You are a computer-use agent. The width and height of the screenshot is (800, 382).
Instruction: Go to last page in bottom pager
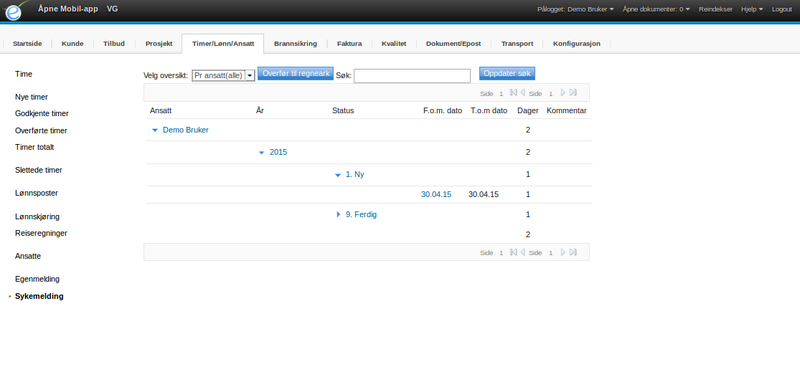coord(572,252)
